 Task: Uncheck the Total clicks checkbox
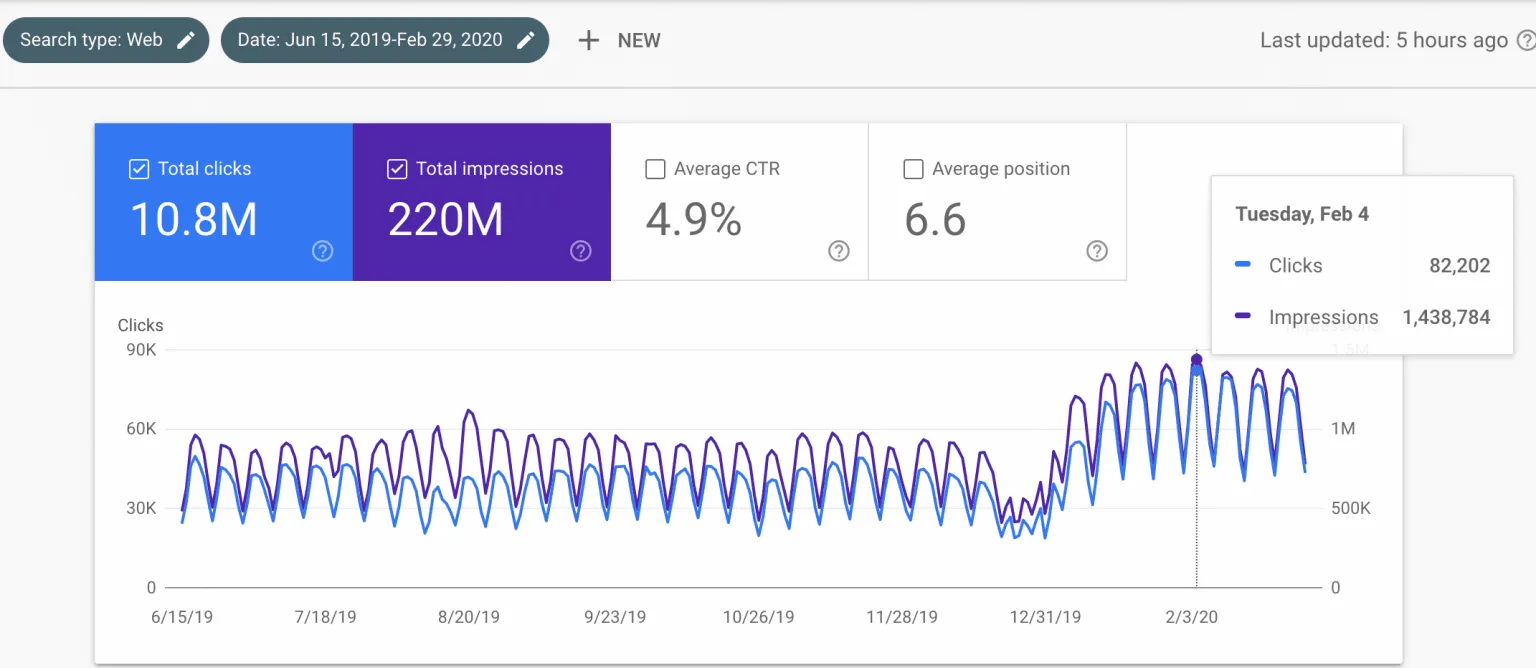[x=139, y=169]
